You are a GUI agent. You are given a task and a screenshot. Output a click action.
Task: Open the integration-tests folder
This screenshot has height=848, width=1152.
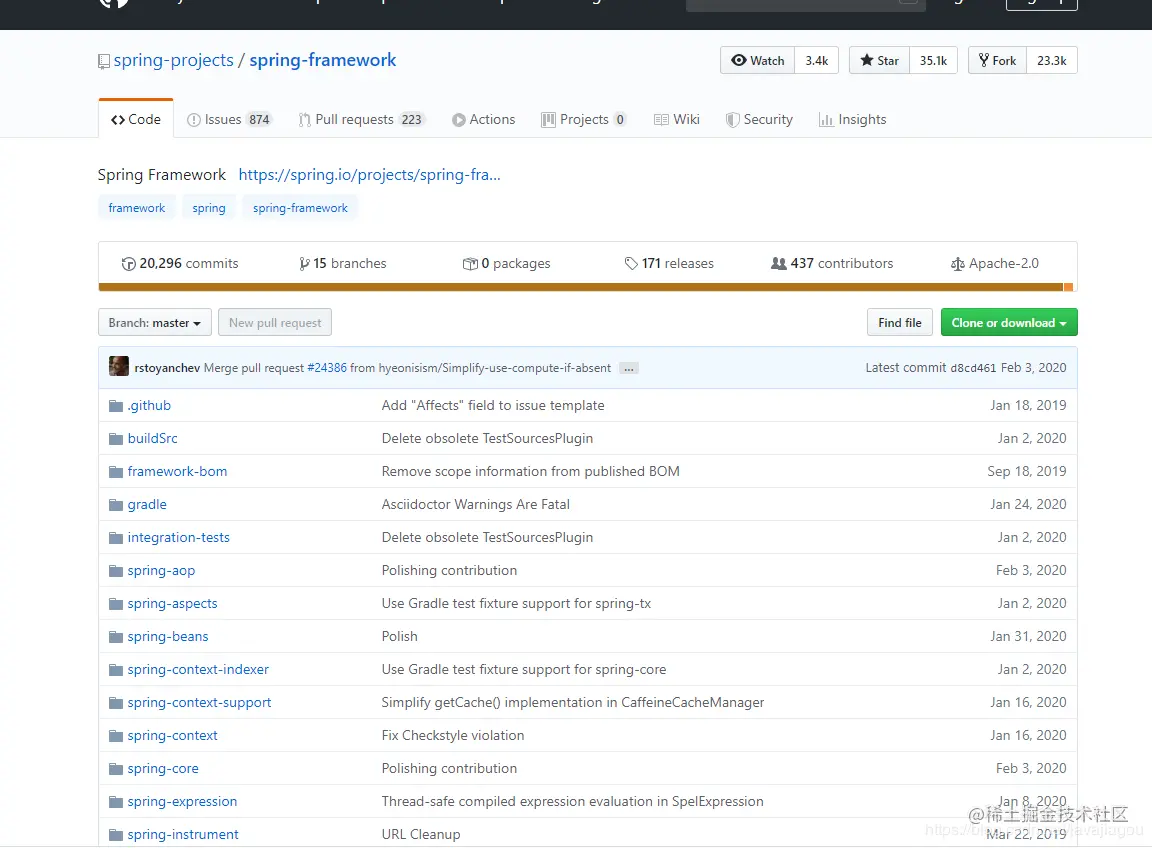click(179, 538)
